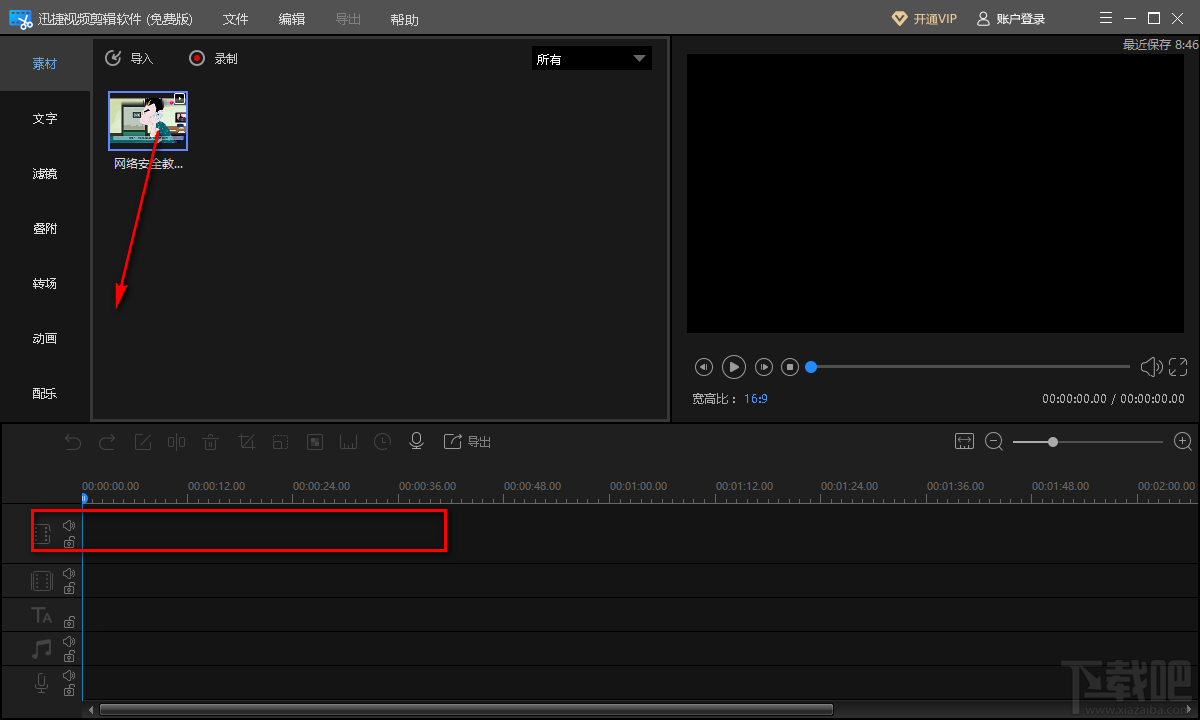Click the preview volume speaker icon
1200x720 pixels.
pyautogui.click(x=1151, y=367)
